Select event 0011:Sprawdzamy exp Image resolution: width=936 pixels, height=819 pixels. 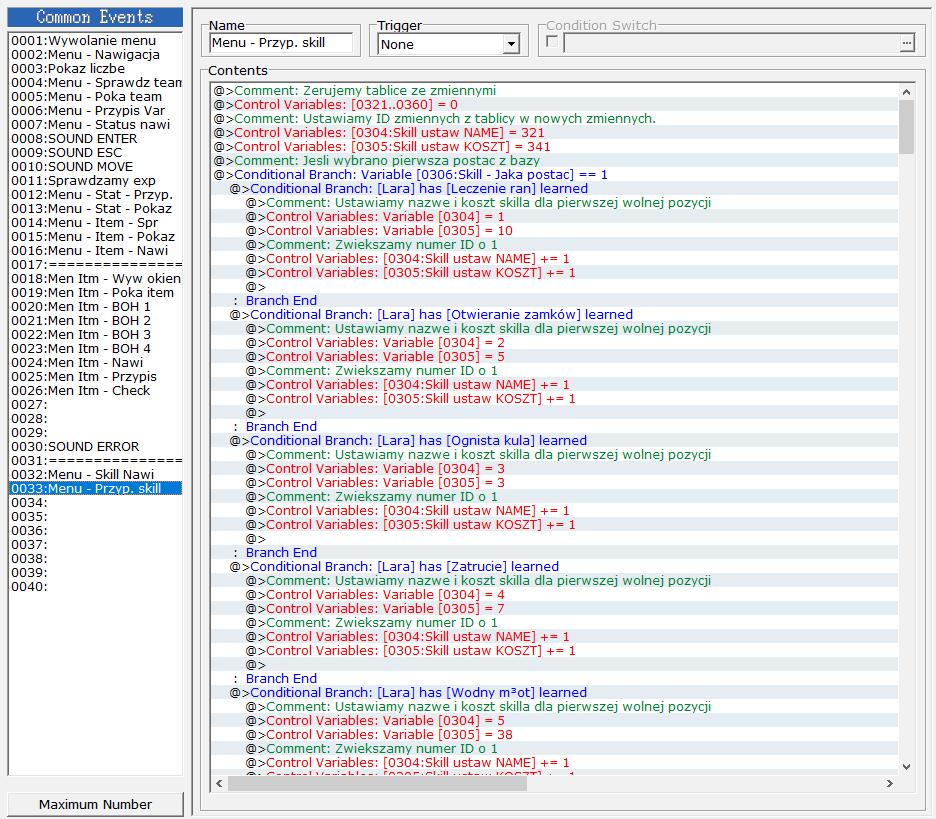pyautogui.click(x=96, y=181)
